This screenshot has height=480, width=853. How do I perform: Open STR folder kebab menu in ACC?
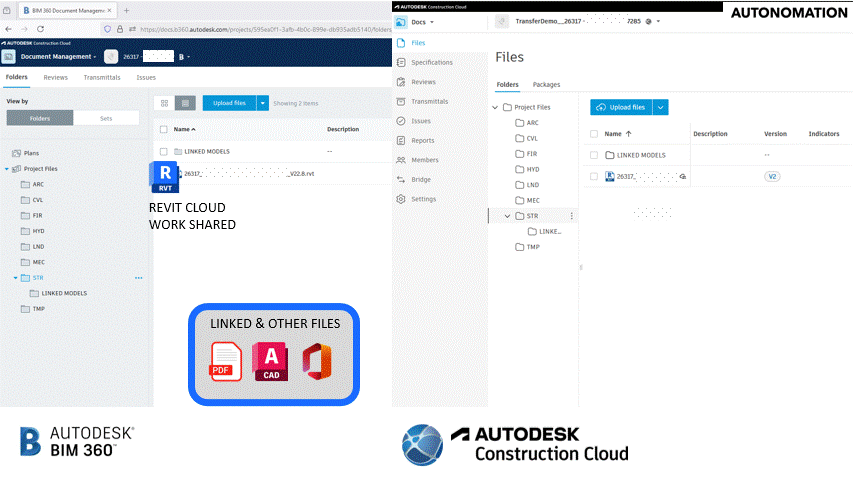571,216
